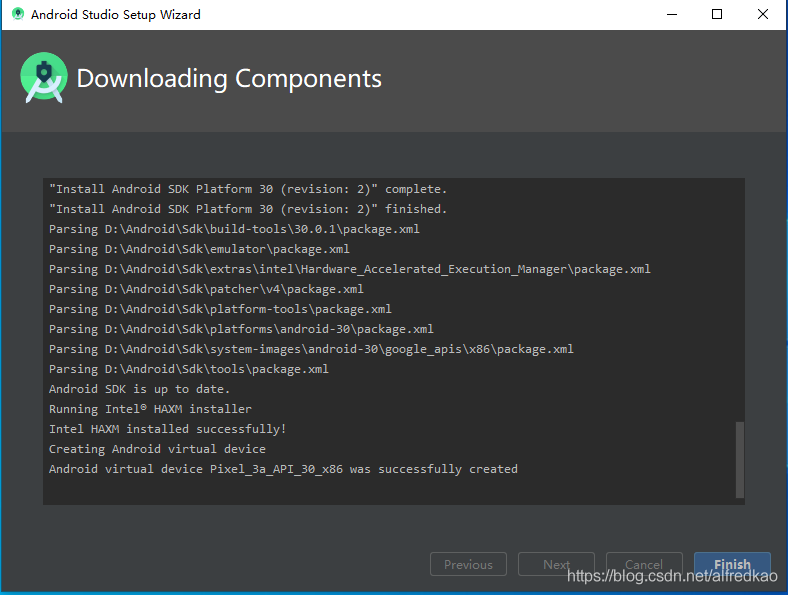The width and height of the screenshot is (788, 595).
Task: Close the Setup Wizard window
Action: [763, 15]
